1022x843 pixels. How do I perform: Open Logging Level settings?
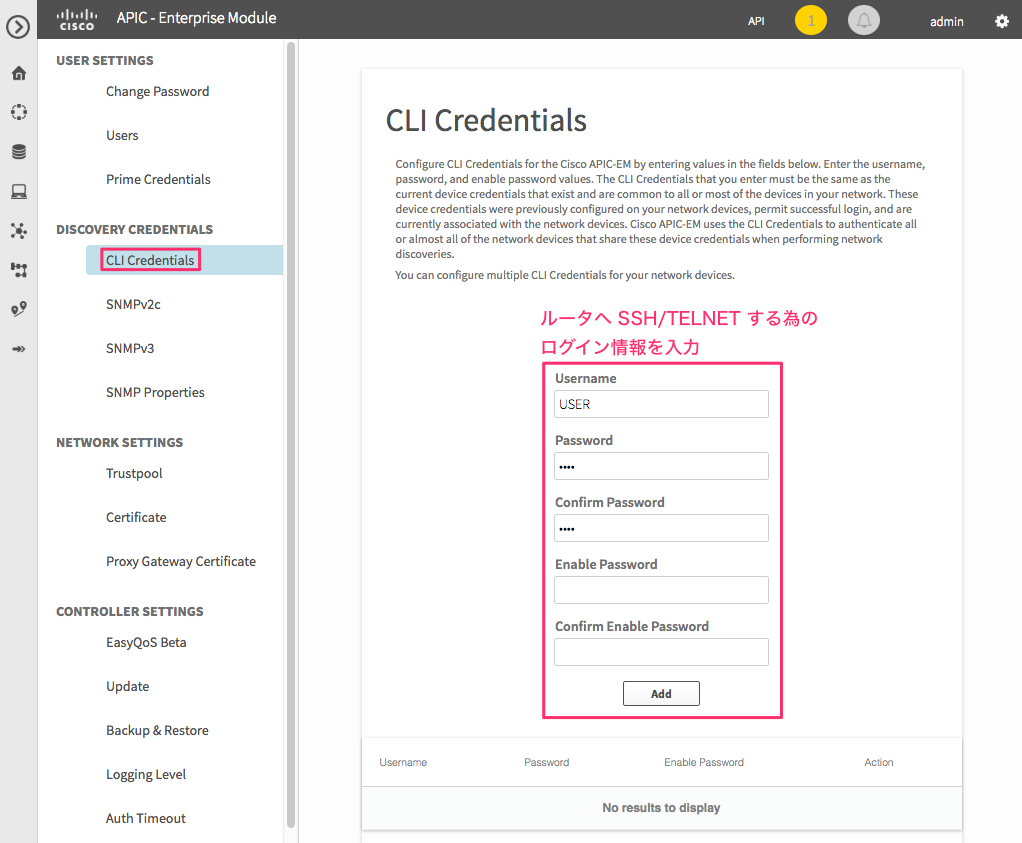(146, 775)
